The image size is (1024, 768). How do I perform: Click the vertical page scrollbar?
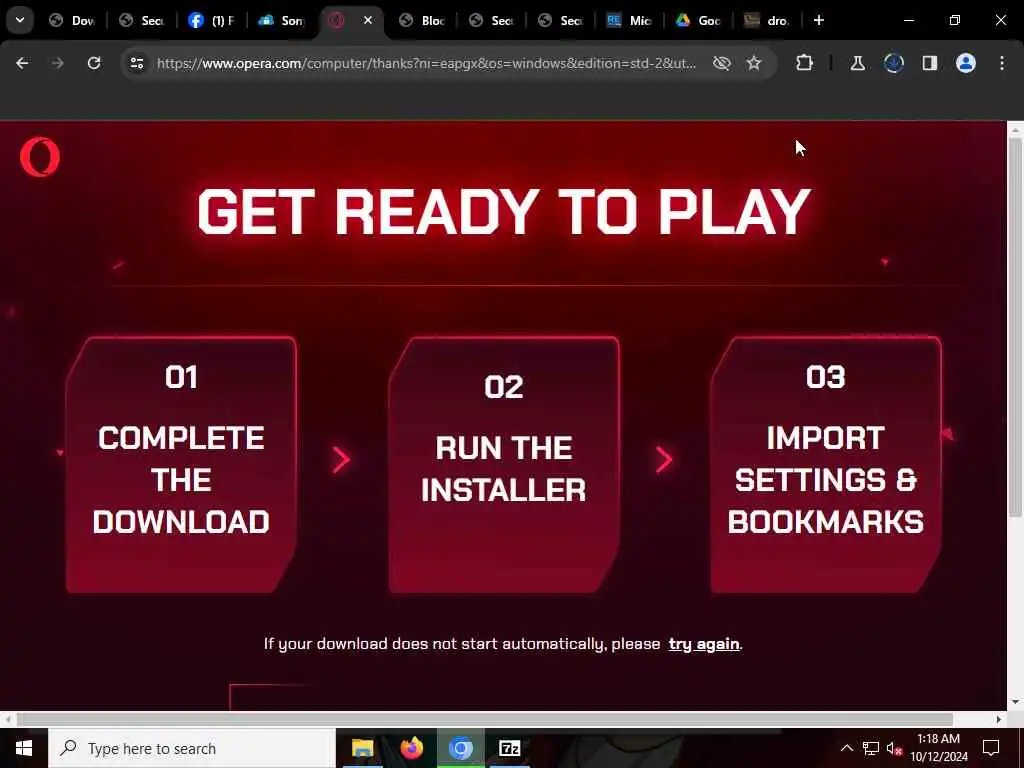[1015, 327]
